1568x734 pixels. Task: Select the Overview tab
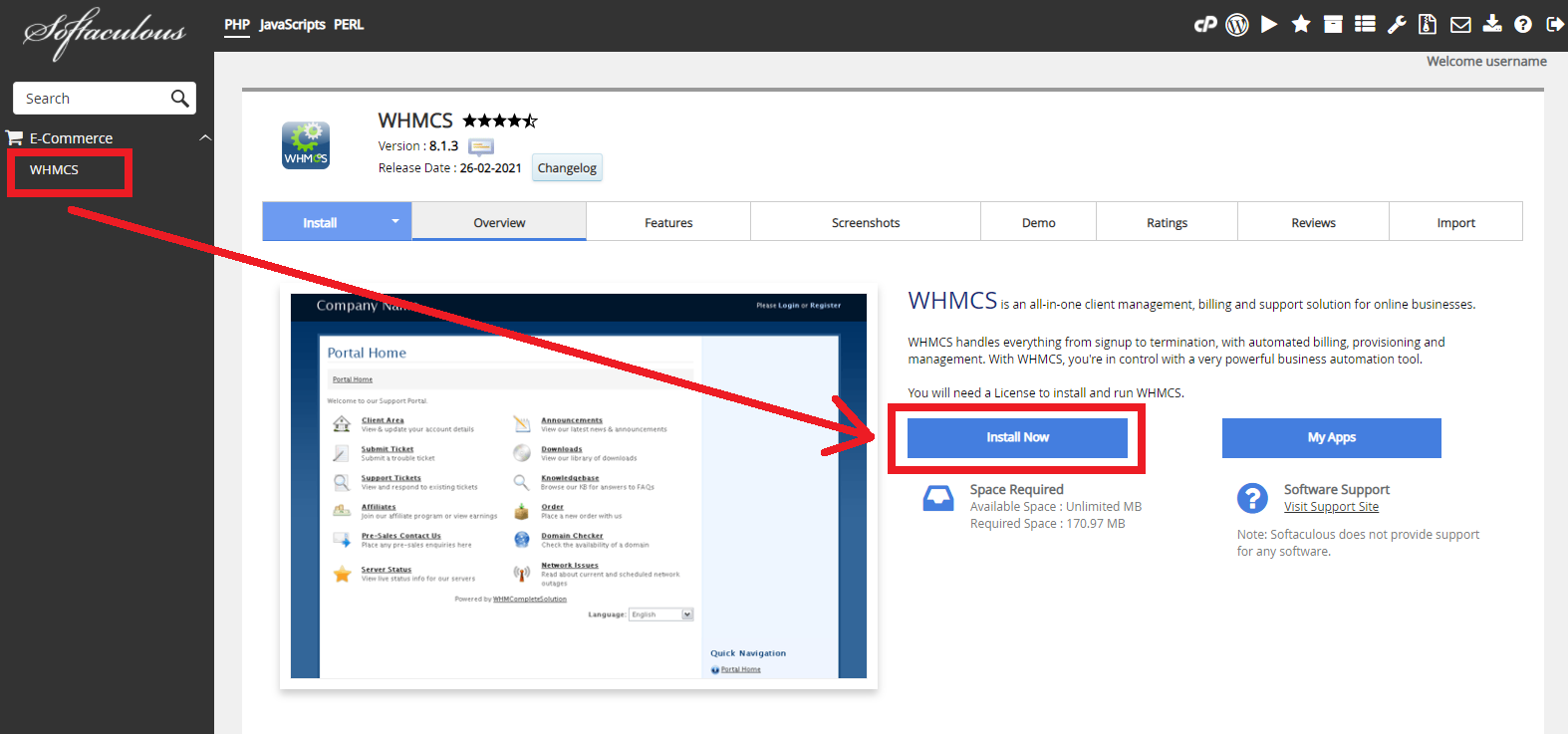click(x=499, y=222)
